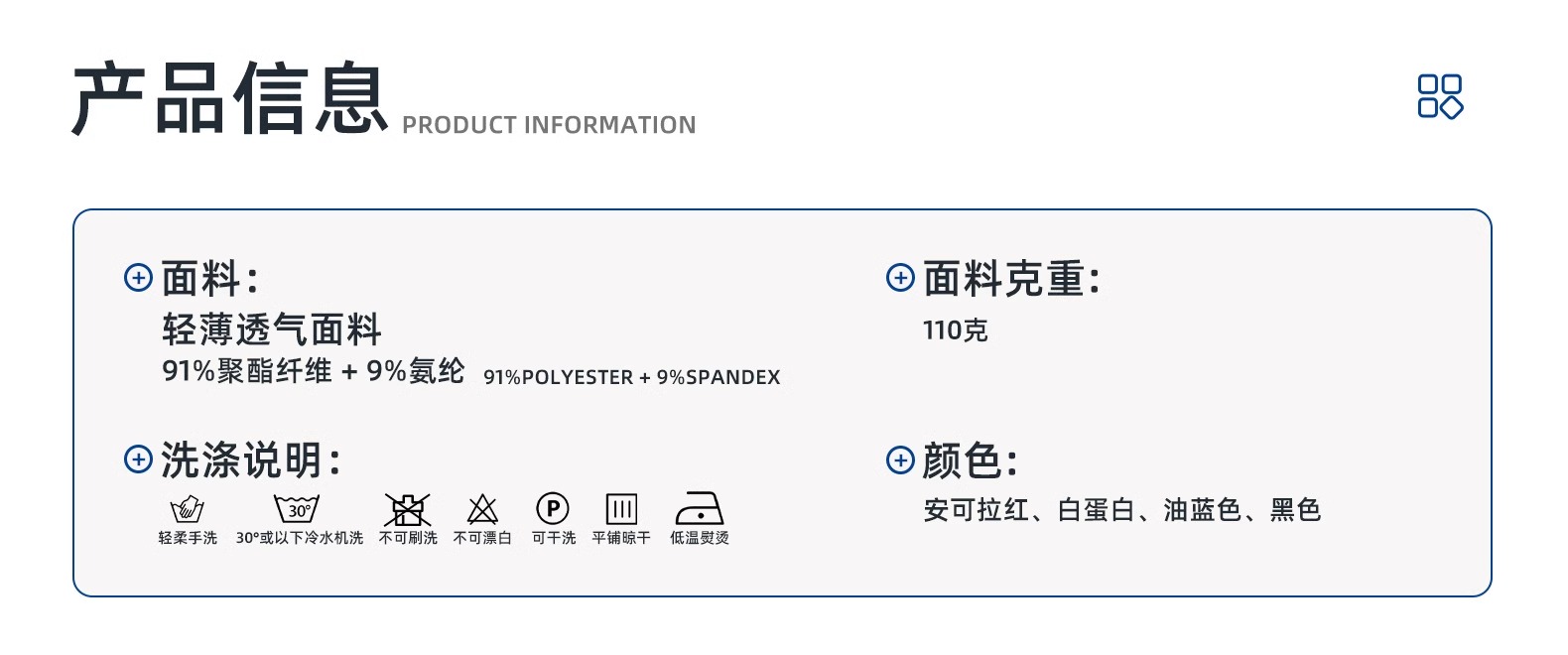Click the crossed-out do-not-scrub icon

click(x=407, y=509)
